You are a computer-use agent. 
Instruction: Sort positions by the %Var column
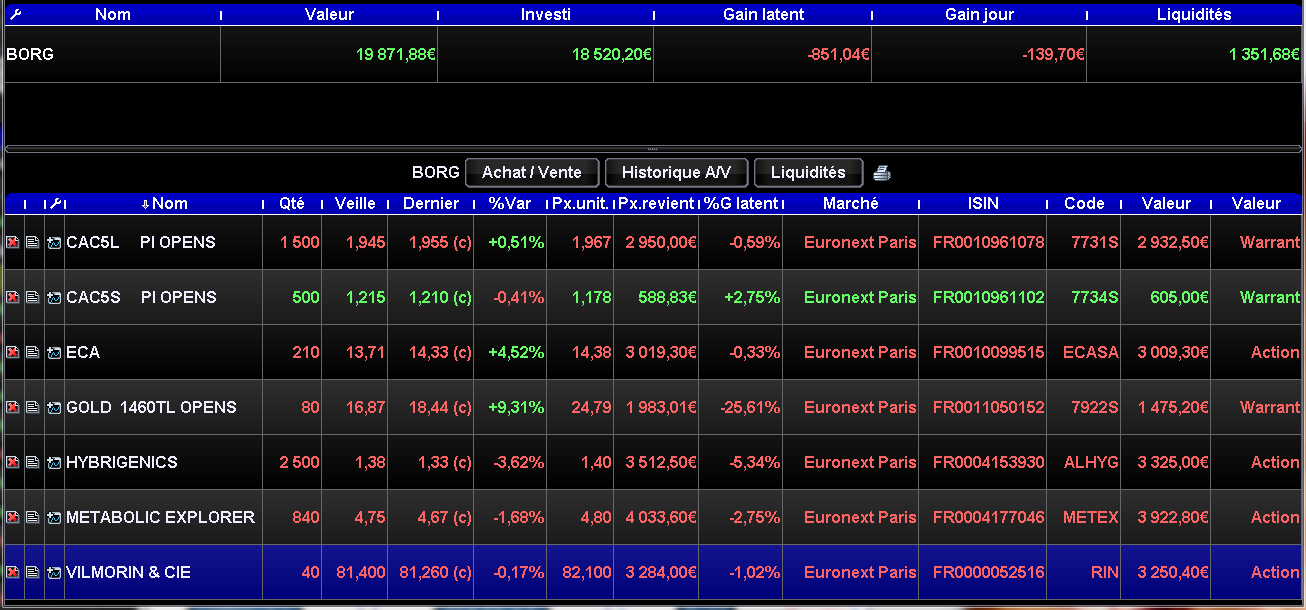pos(510,203)
